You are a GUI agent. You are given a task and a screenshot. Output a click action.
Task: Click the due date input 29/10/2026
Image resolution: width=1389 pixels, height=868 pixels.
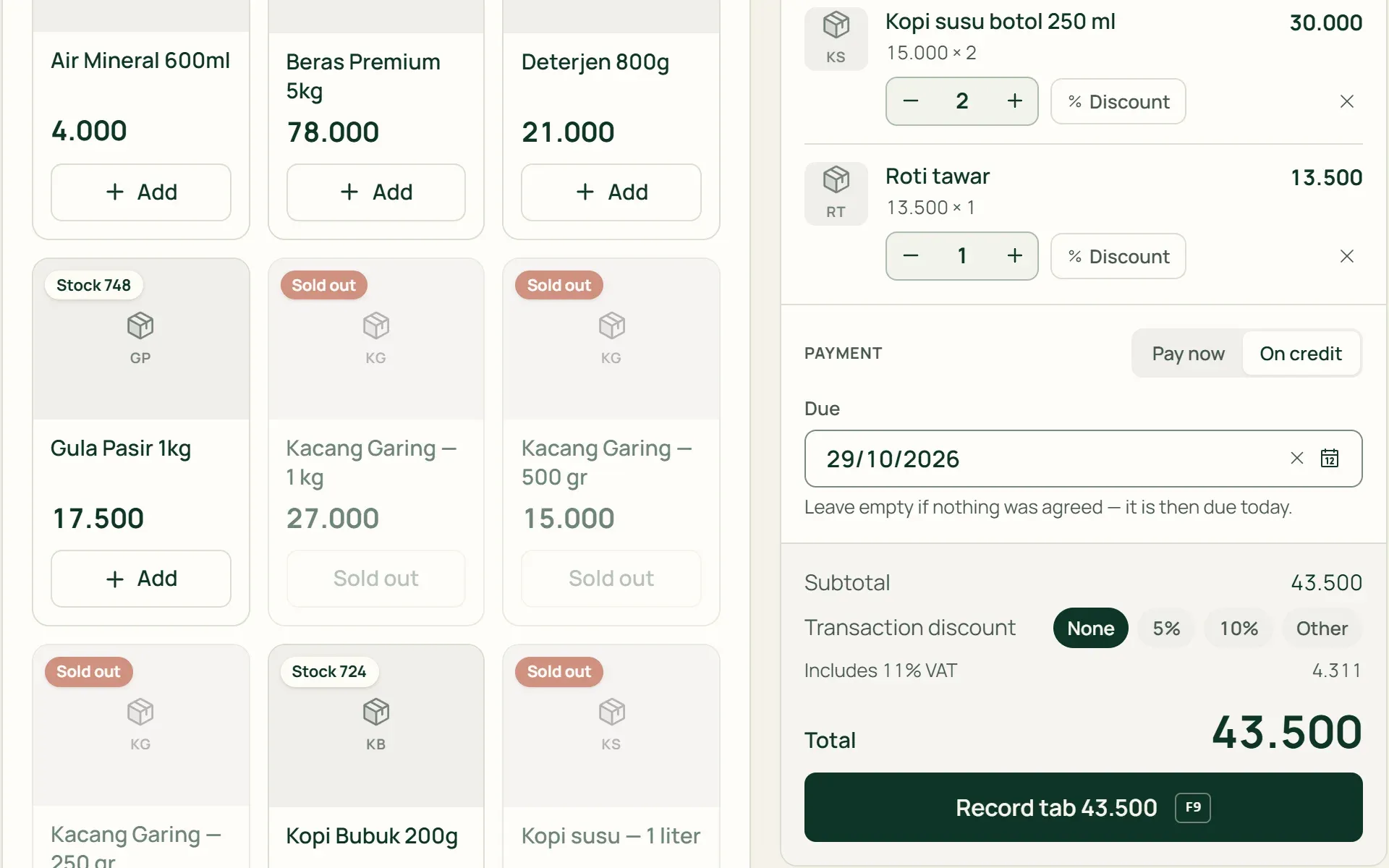(x=1083, y=459)
